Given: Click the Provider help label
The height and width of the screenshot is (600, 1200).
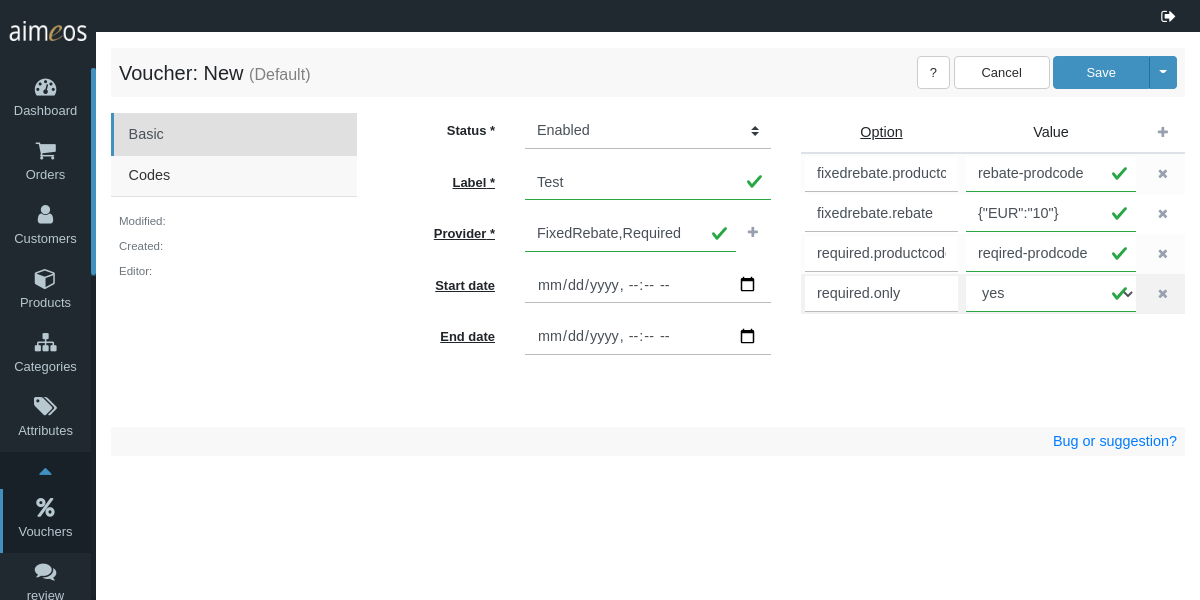Looking at the screenshot, I should coord(464,233).
